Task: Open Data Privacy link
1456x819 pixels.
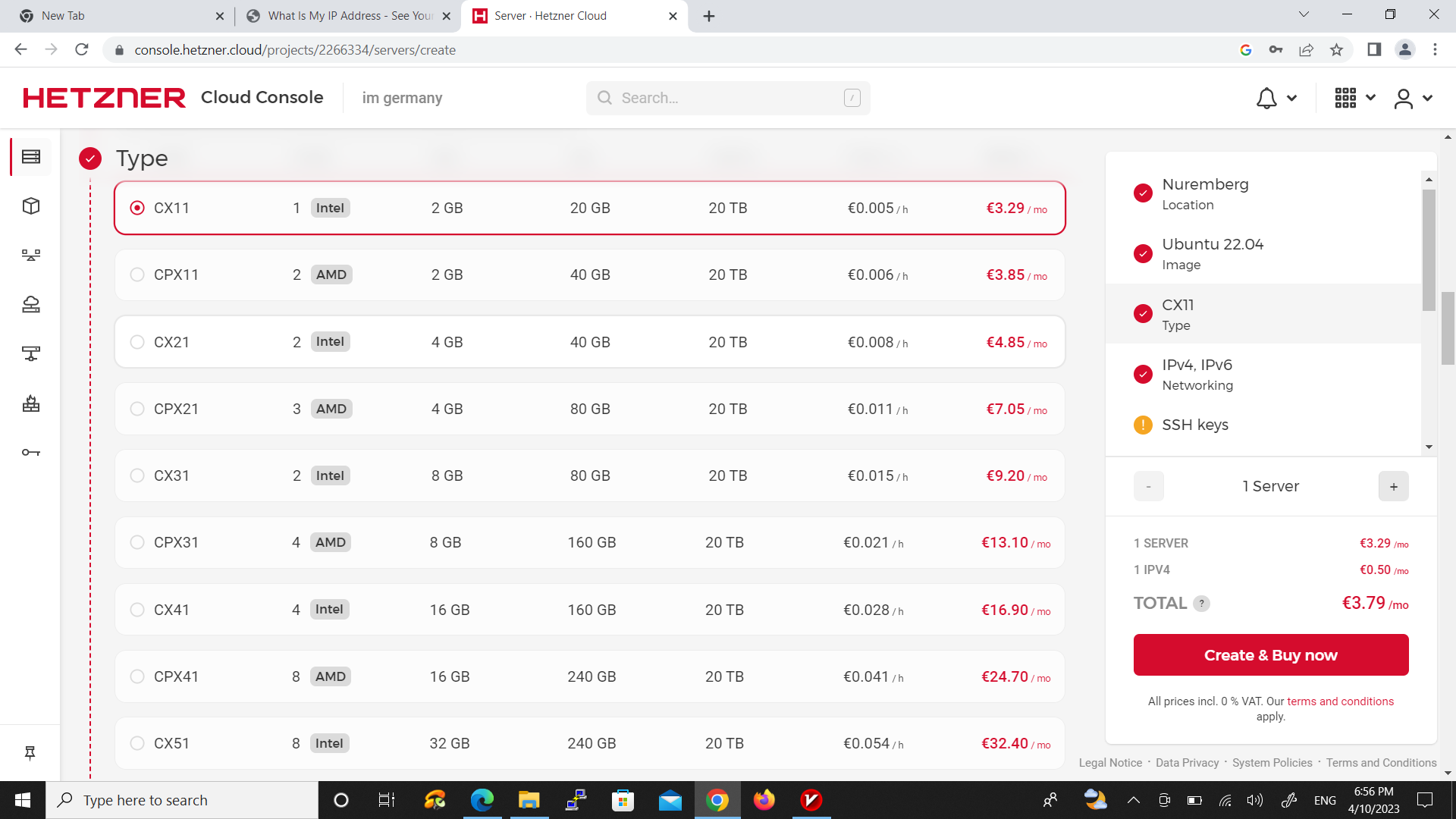Action: pos(1187,763)
